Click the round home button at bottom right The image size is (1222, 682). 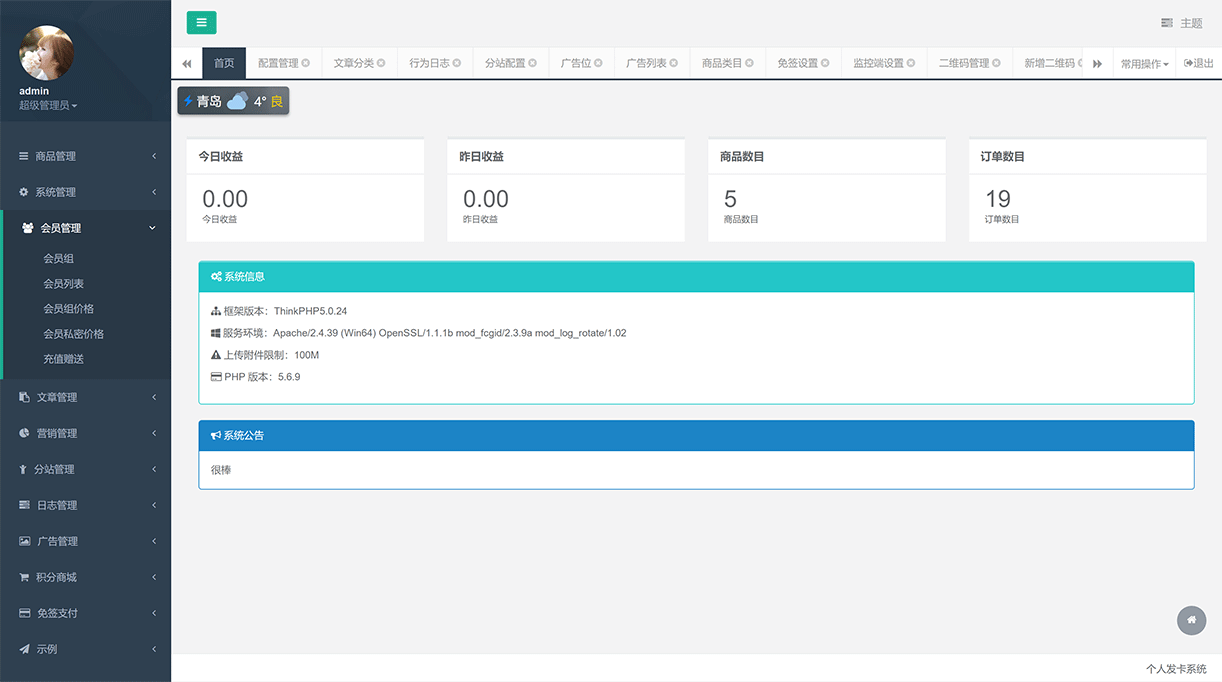click(x=1191, y=620)
